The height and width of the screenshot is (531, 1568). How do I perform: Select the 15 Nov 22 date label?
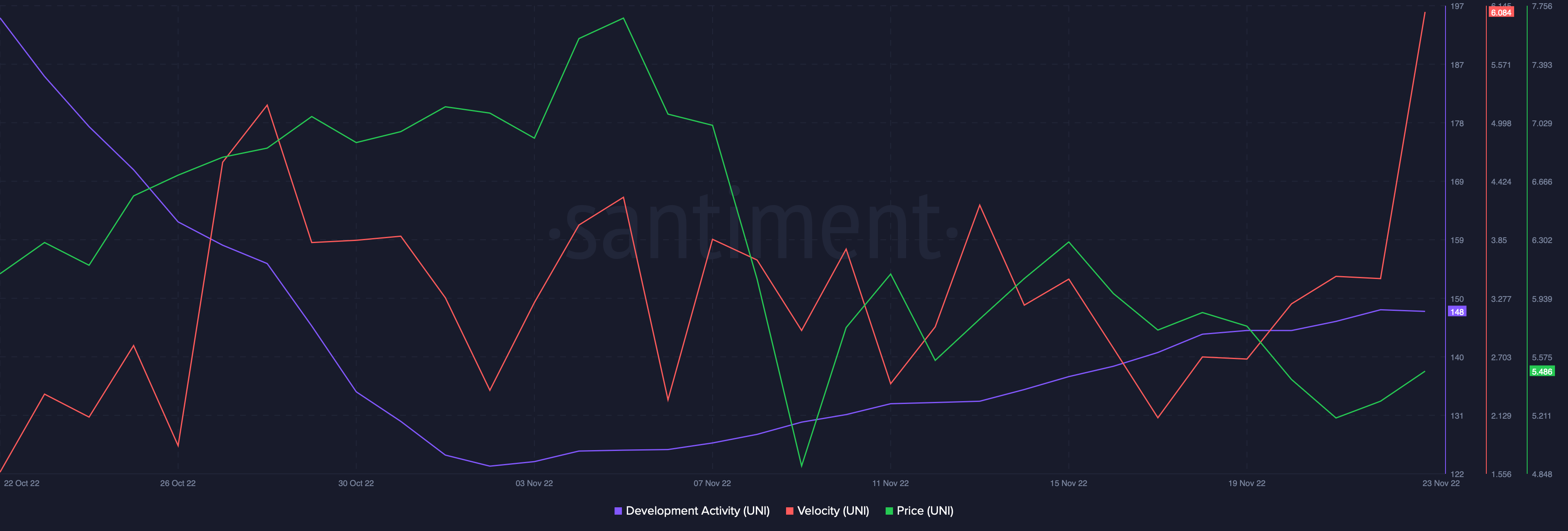[x=1068, y=483]
